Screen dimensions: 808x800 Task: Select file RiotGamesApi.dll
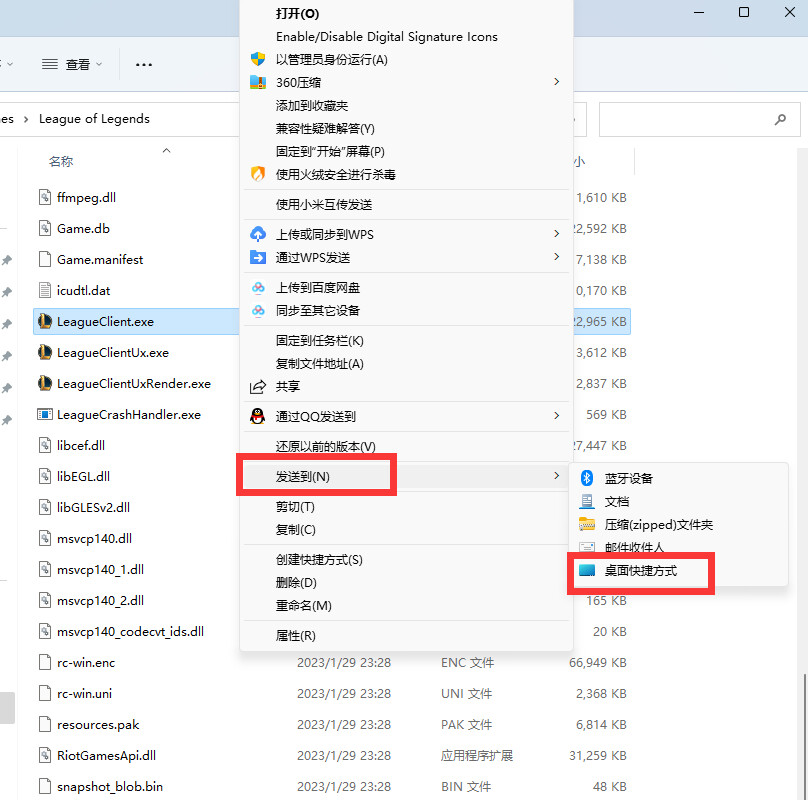pyautogui.click(x=106, y=755)
